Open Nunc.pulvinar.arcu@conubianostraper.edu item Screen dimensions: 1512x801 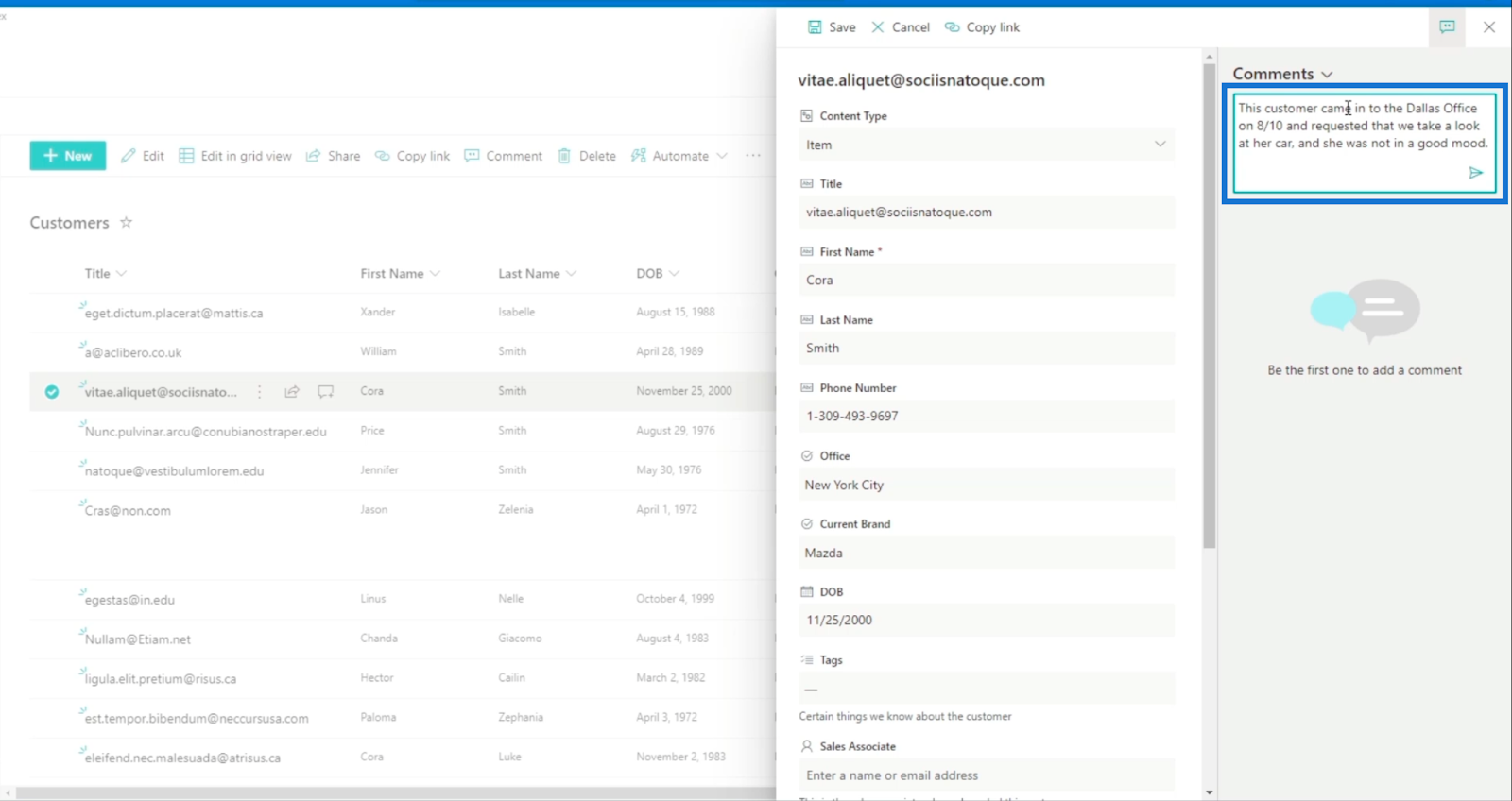[x=206, y=432]
